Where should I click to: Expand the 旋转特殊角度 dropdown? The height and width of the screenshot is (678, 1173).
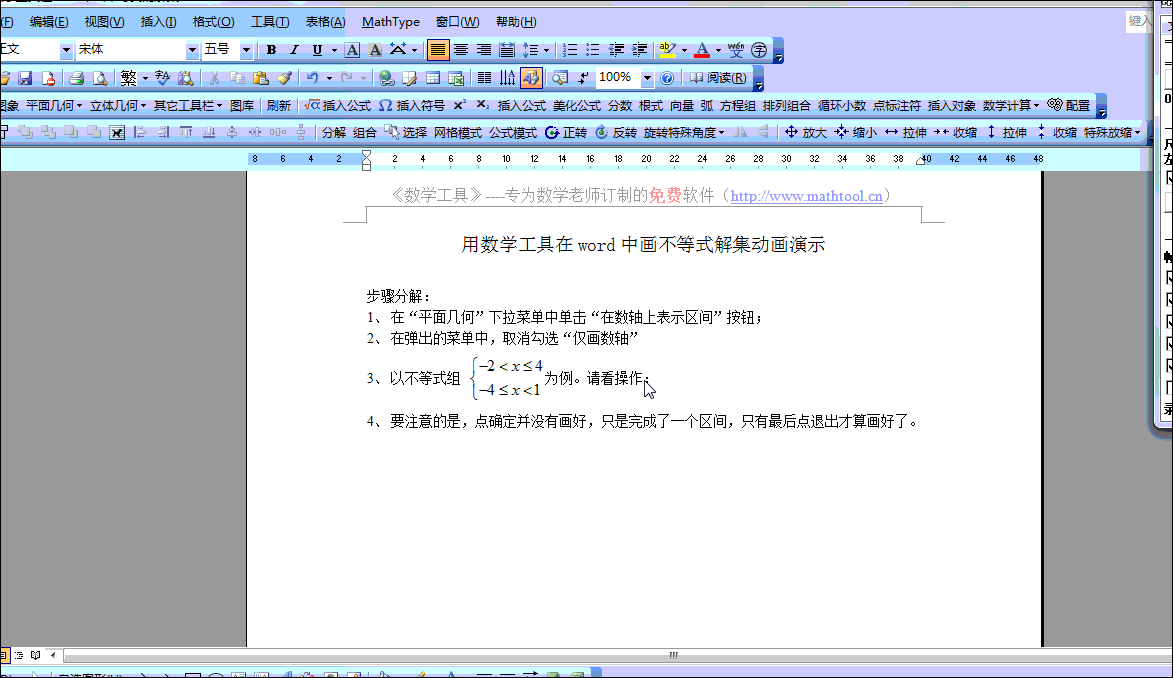click(684, 132)
